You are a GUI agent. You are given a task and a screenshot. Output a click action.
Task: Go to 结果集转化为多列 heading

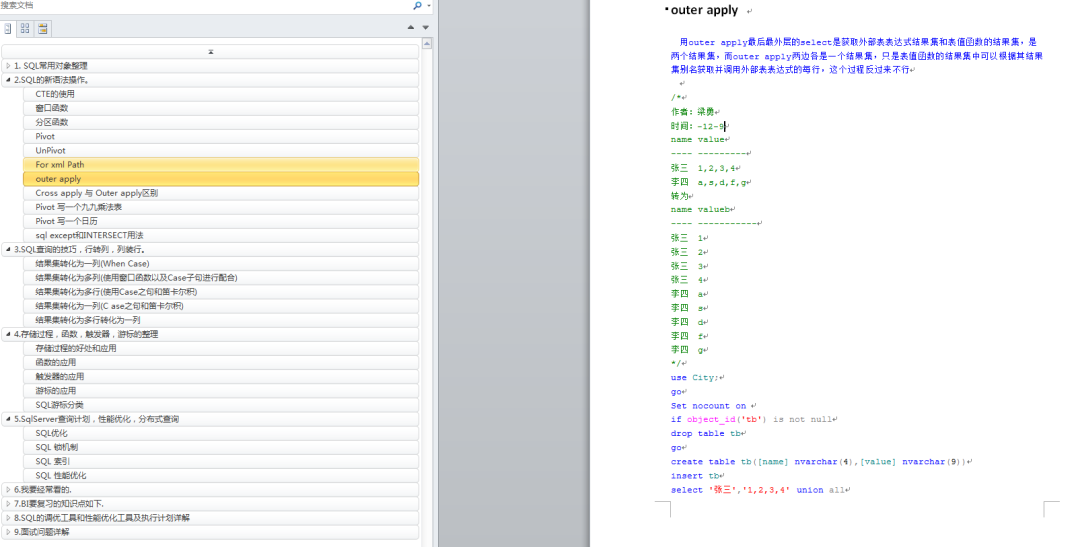click(x=220, y=278)
